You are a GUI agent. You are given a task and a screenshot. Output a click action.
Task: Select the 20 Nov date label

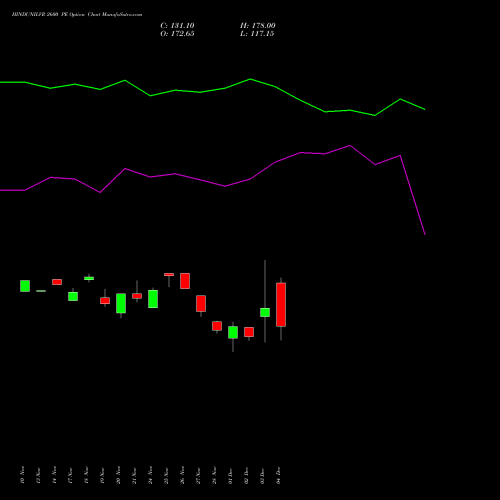tap(118, 476)
